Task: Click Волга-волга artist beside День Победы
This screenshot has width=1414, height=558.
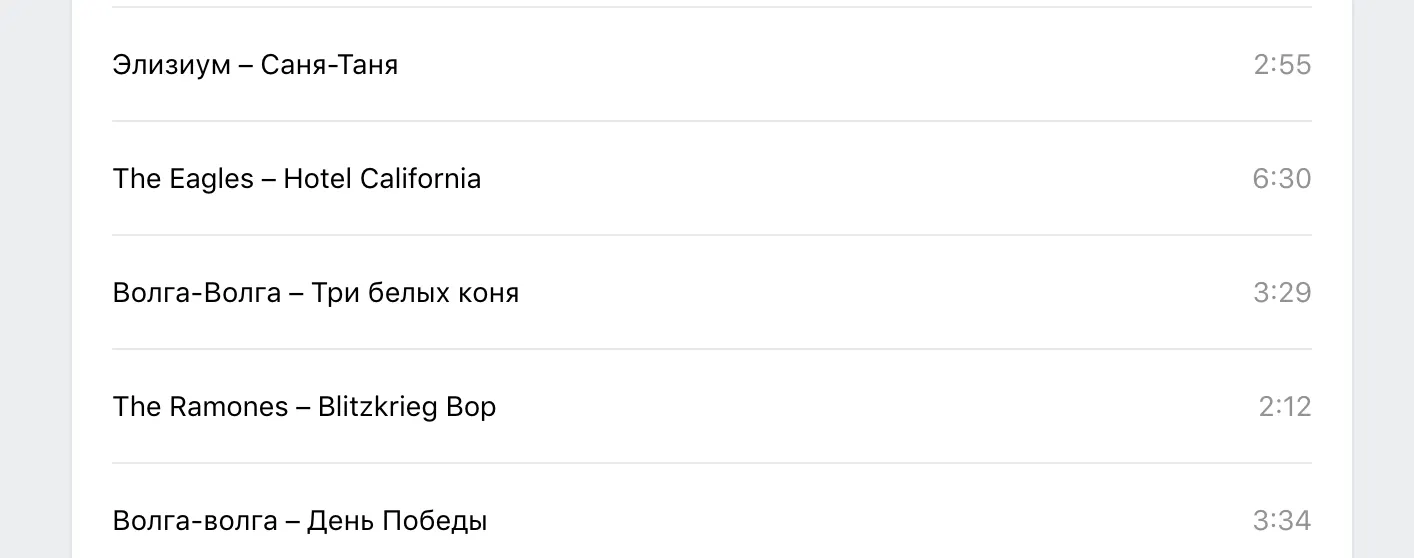Action: pyautogui.click(x=195, y=521)
